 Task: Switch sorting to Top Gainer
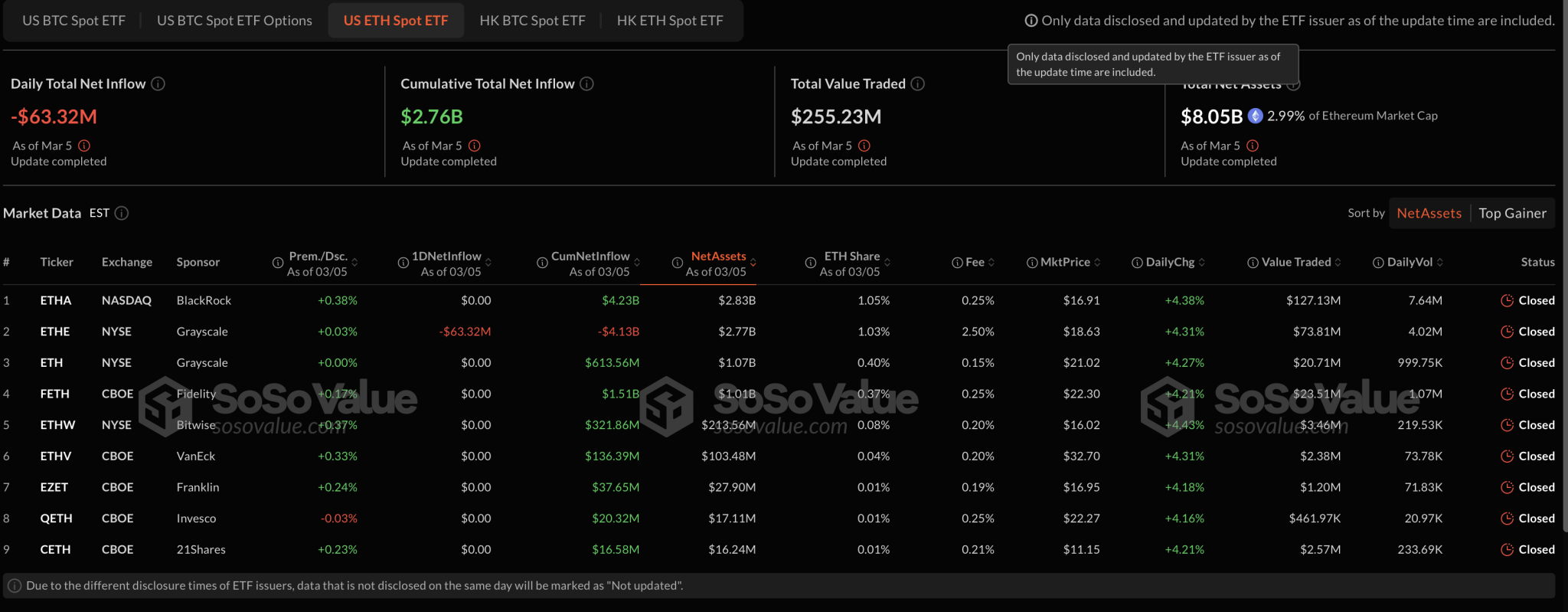point(1512,213)
